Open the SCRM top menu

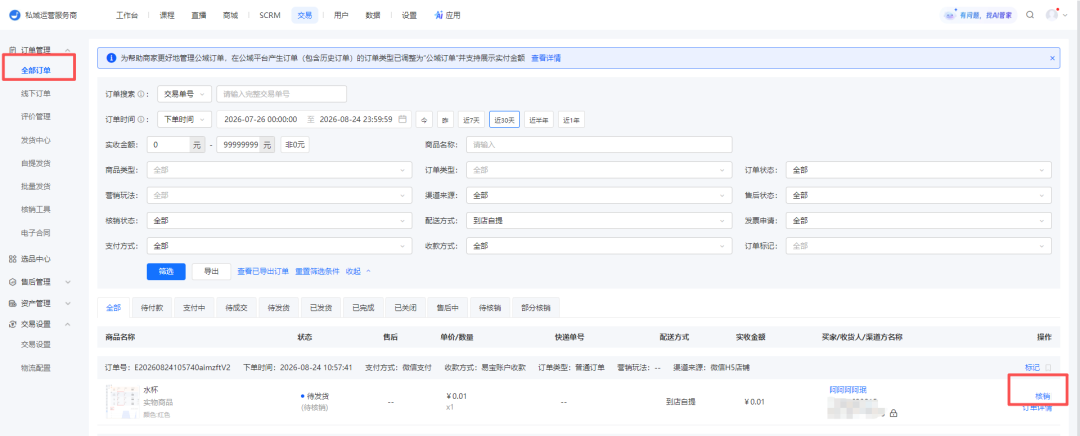pos(270,15)
